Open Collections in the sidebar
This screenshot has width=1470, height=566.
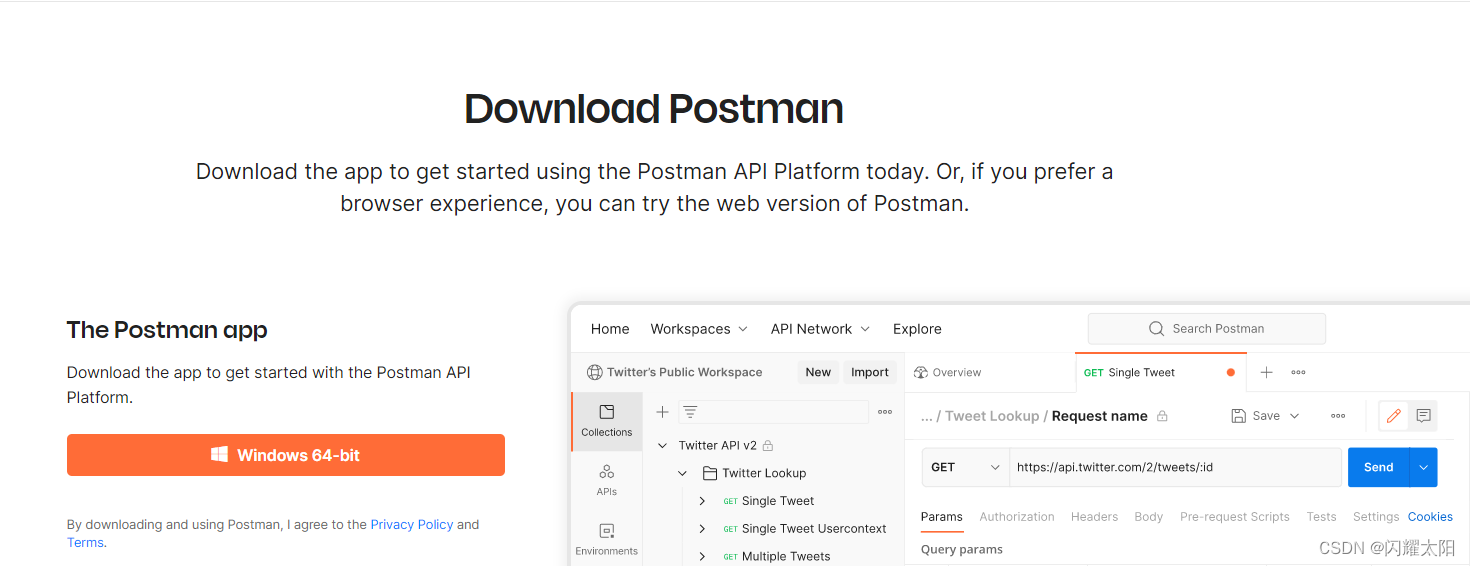tap(607, 421)
